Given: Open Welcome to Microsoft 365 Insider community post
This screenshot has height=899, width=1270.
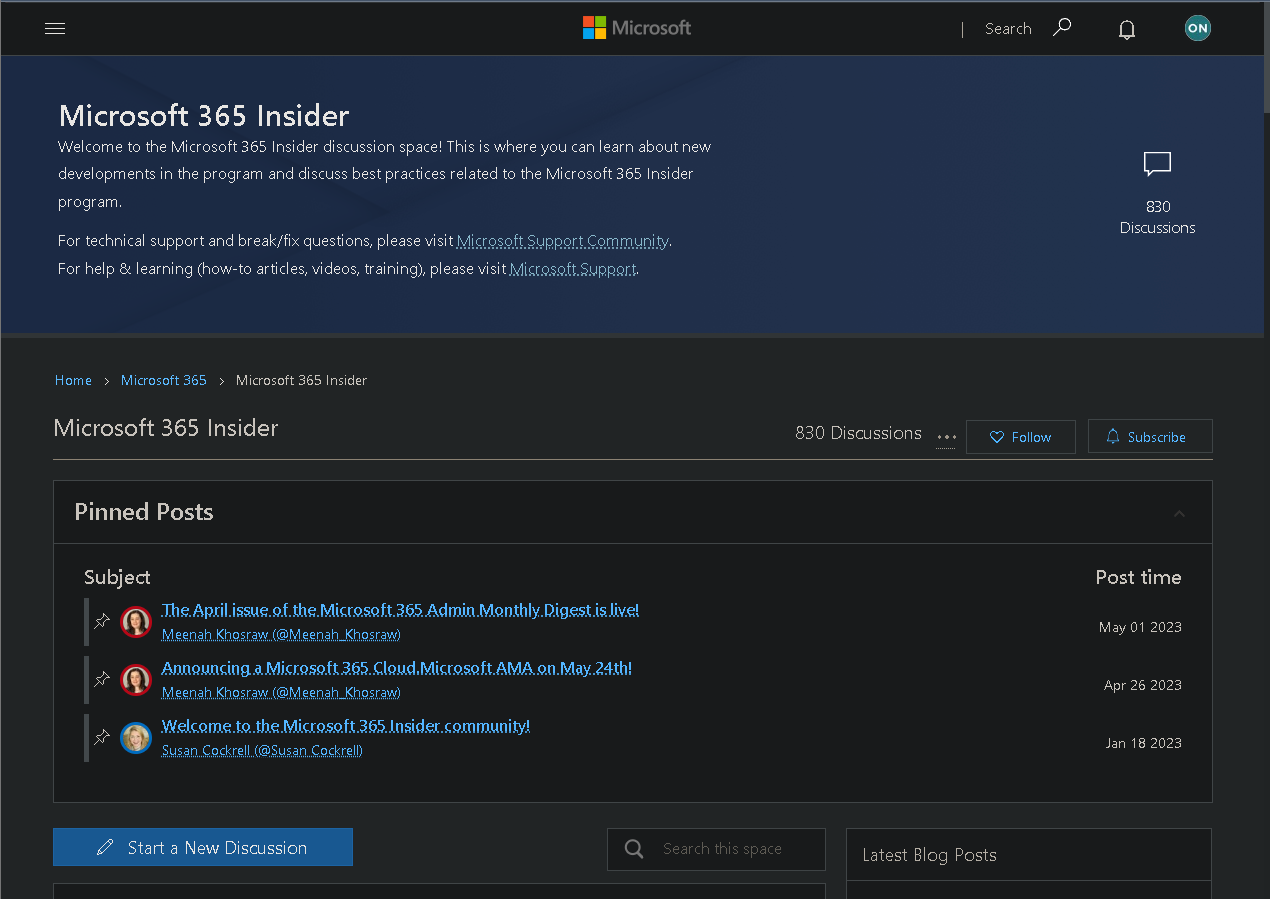Looking at the screenshot, I should click(346, 726).
